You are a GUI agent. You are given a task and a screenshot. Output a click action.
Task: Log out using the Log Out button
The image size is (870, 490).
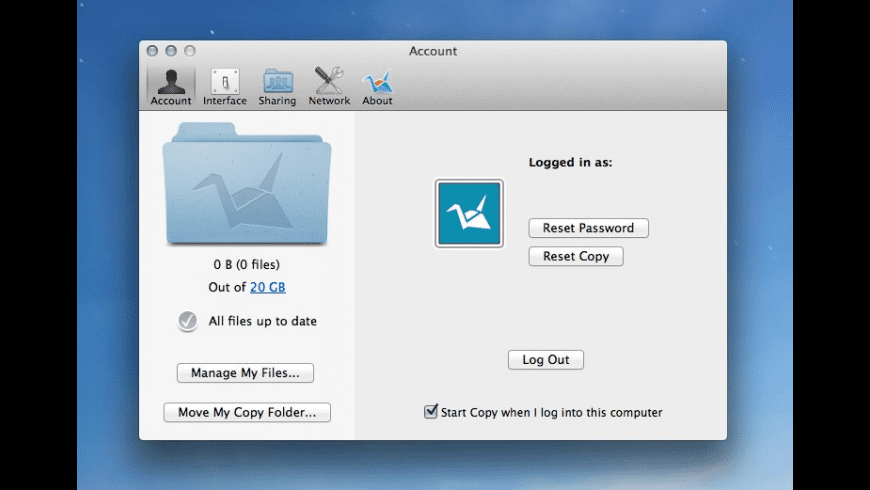(x=545, y=360)
